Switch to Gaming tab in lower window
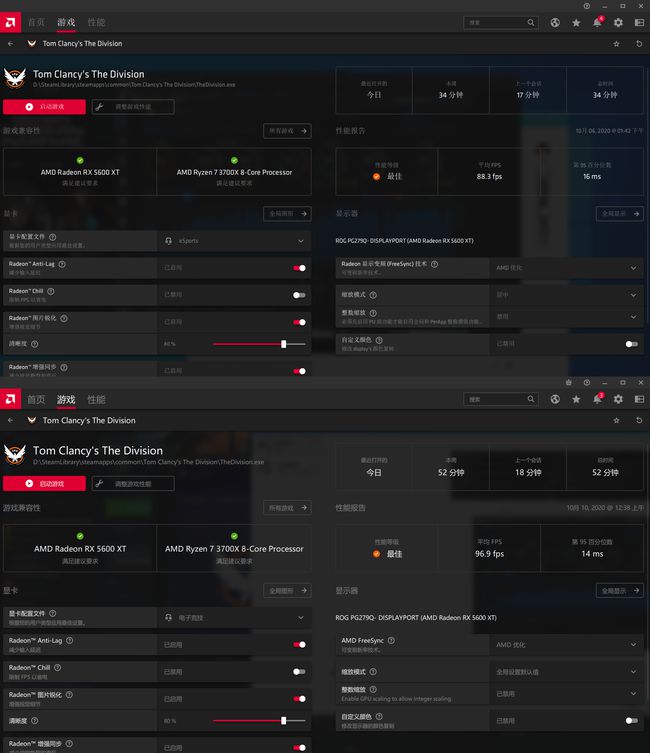 point(66,399)
